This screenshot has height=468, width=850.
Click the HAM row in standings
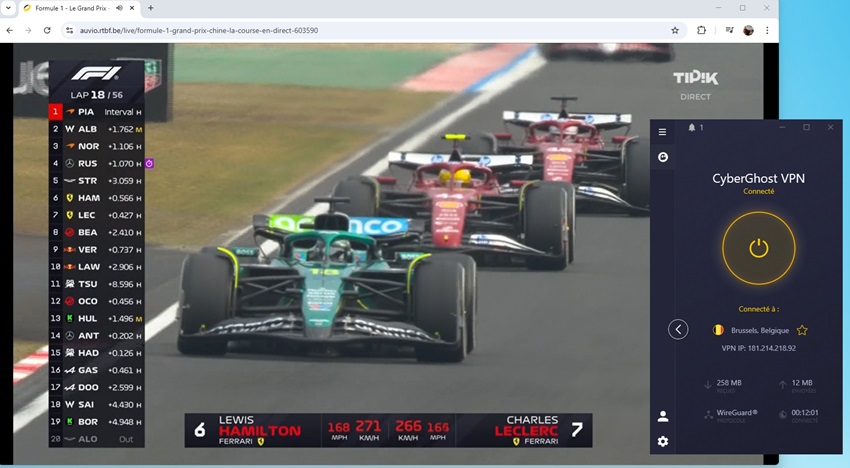click(x=96, y=198)
